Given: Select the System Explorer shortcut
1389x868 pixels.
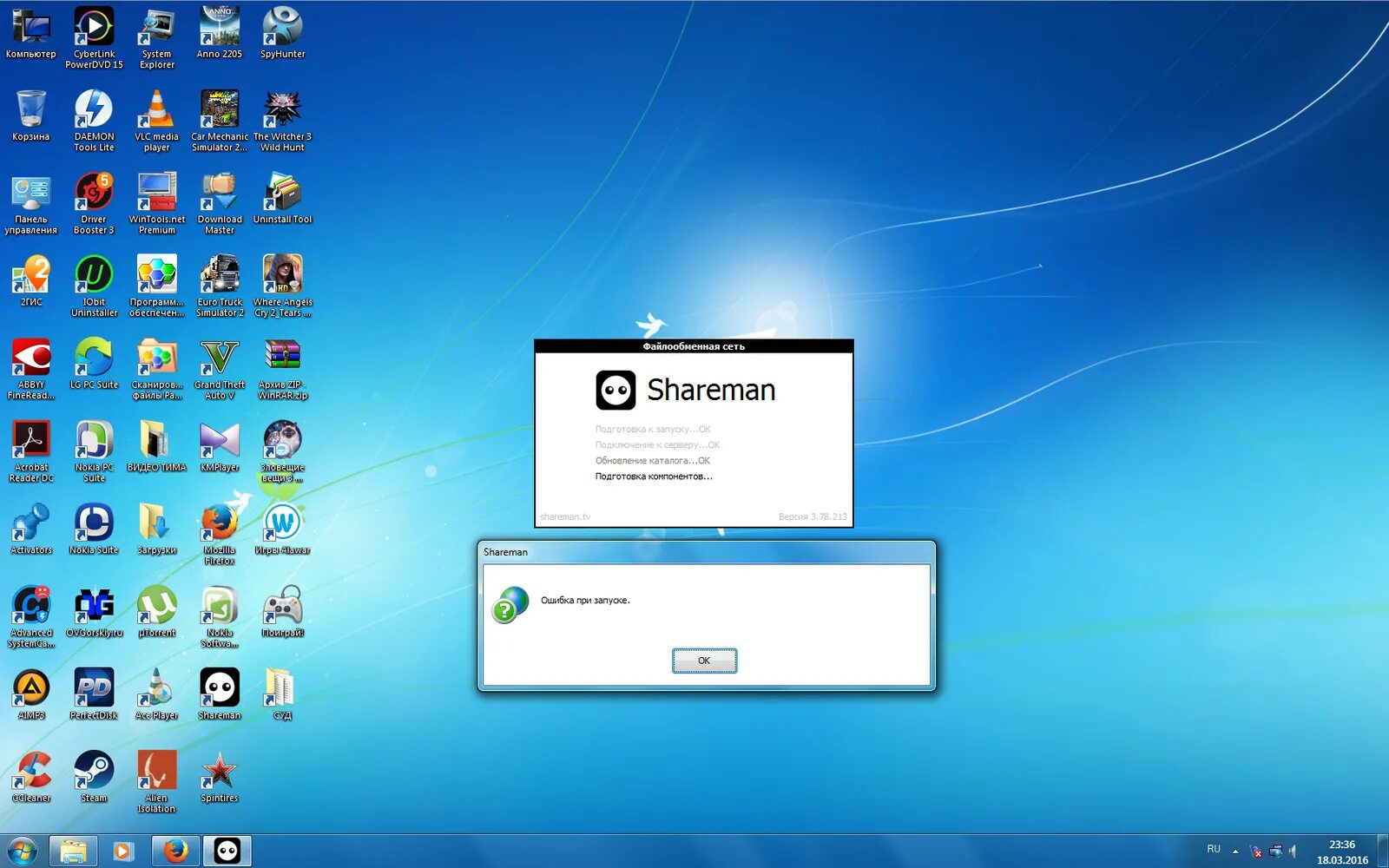Looking at the screenshot, I should tap(157, 38).
